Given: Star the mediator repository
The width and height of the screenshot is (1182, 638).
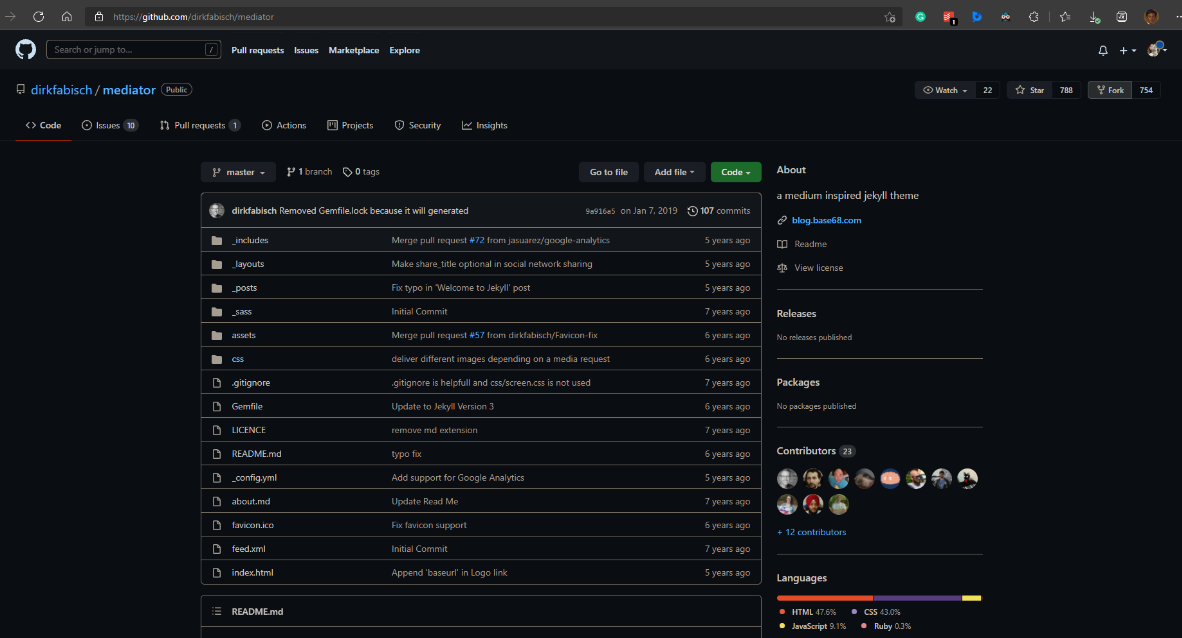Looking at the screenshot, I should click(1030, 90).
